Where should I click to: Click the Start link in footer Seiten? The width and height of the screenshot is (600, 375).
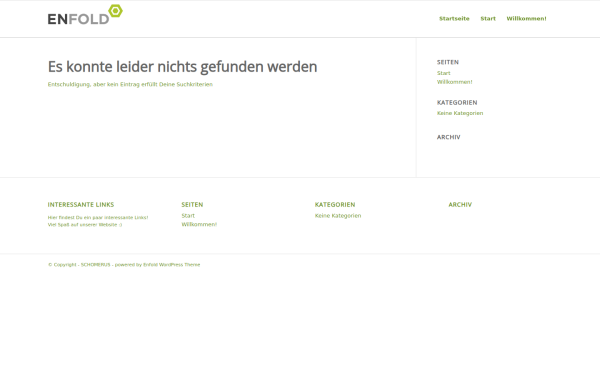pyautogui.click(x=188, y=216)
